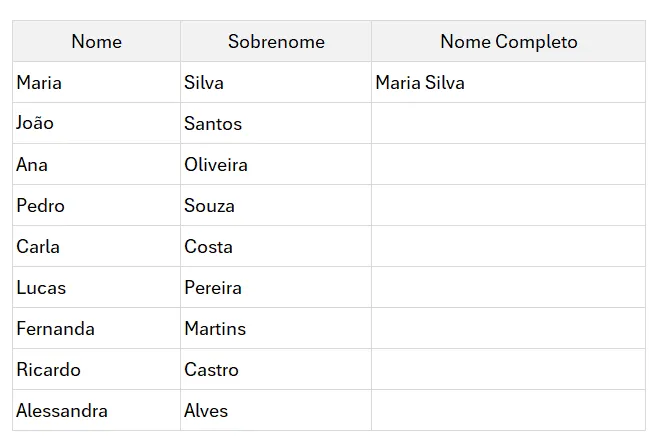
Task: Click the empty full-name cell beside Costa
Action: [x=508, y=246]
